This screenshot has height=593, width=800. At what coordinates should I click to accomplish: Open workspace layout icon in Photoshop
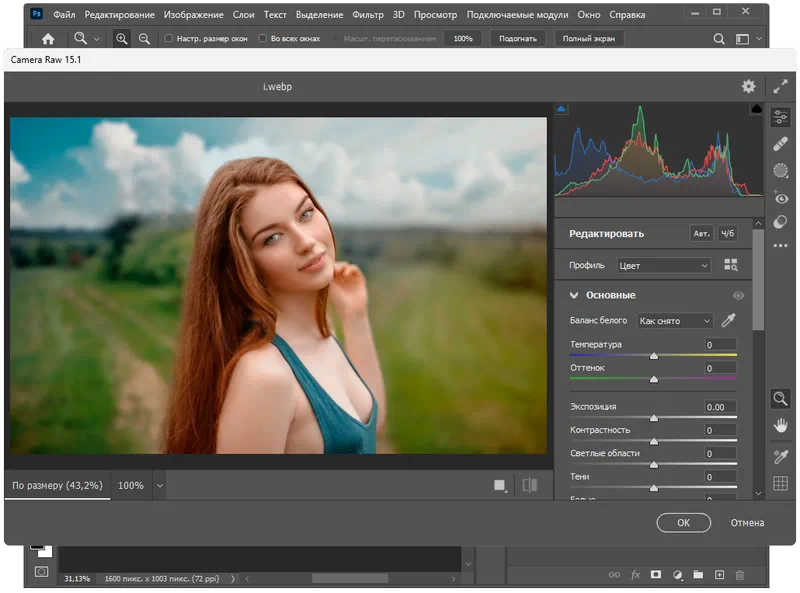[x=742, y=39]
